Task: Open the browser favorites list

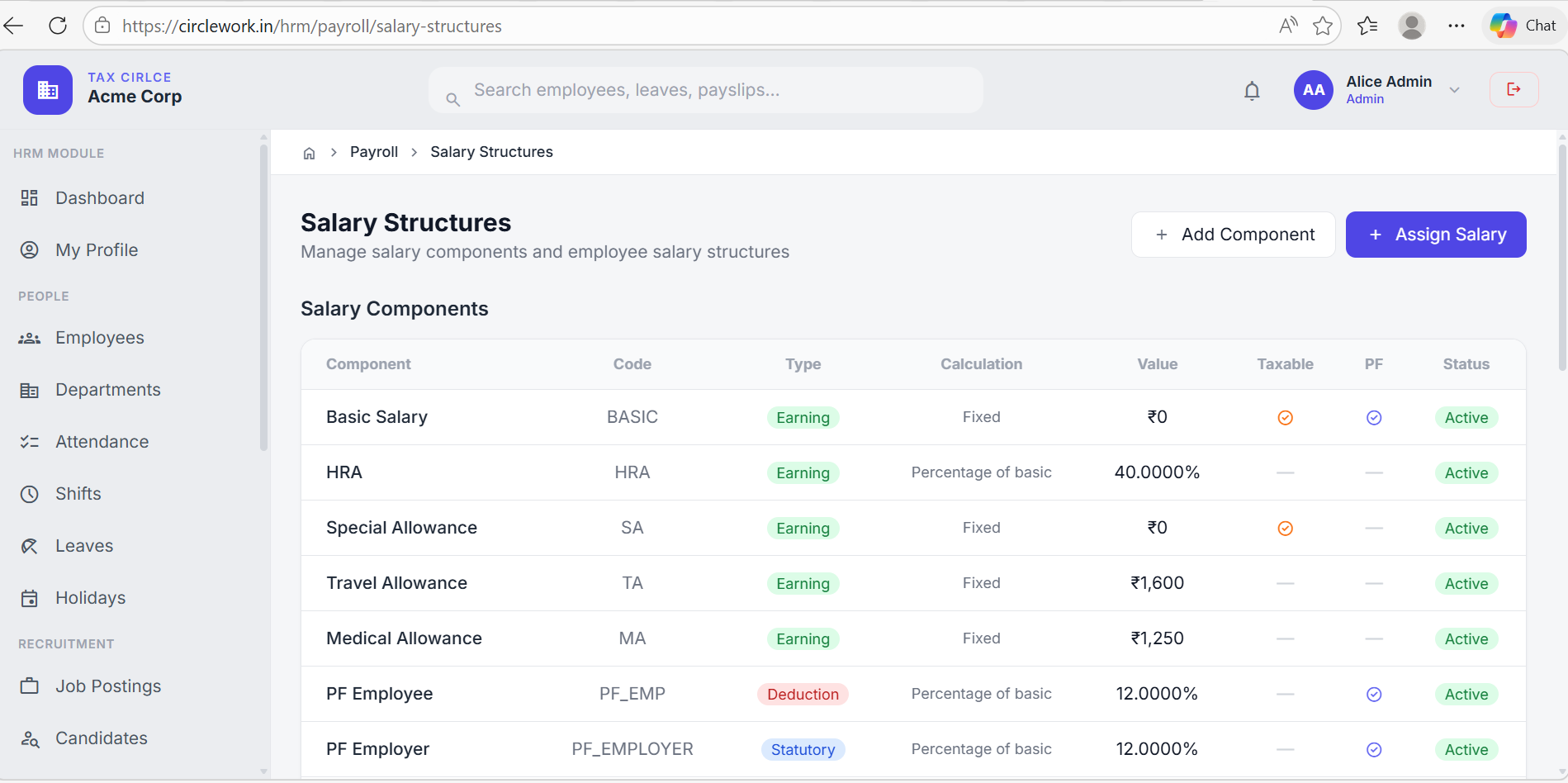Action: pos(1367,26)
